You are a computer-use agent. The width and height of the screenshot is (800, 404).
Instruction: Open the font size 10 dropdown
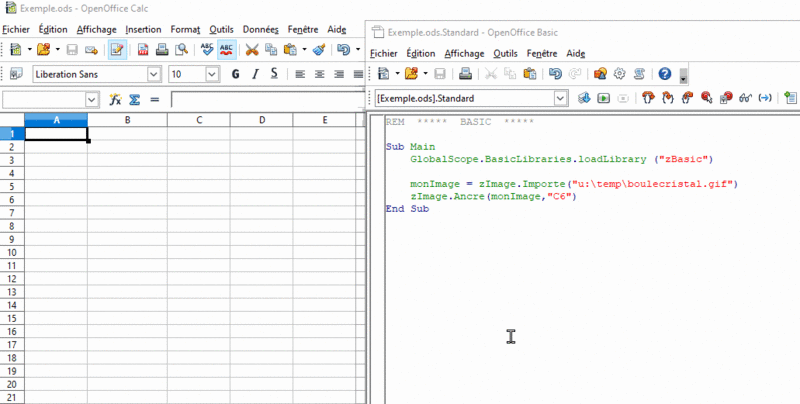coord(212,74)
